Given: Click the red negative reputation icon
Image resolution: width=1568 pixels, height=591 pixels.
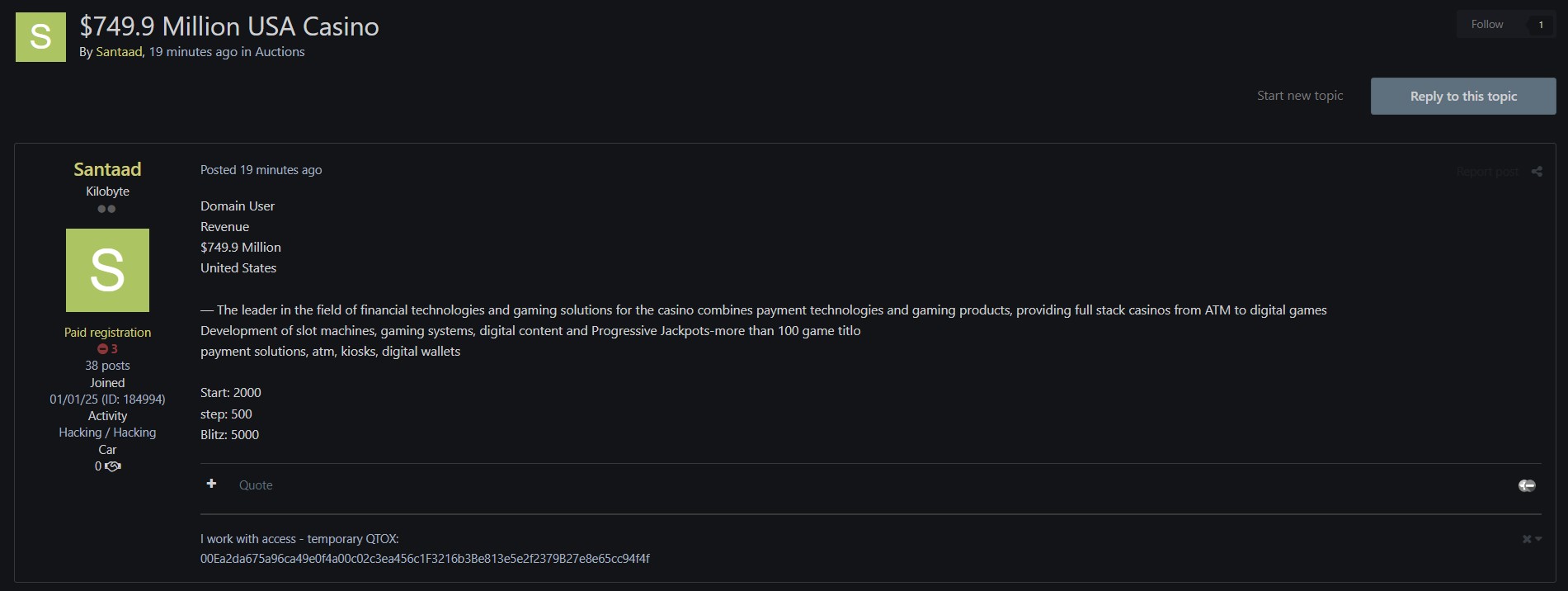Looking at the screenshot, I should (x=103, y=349).
